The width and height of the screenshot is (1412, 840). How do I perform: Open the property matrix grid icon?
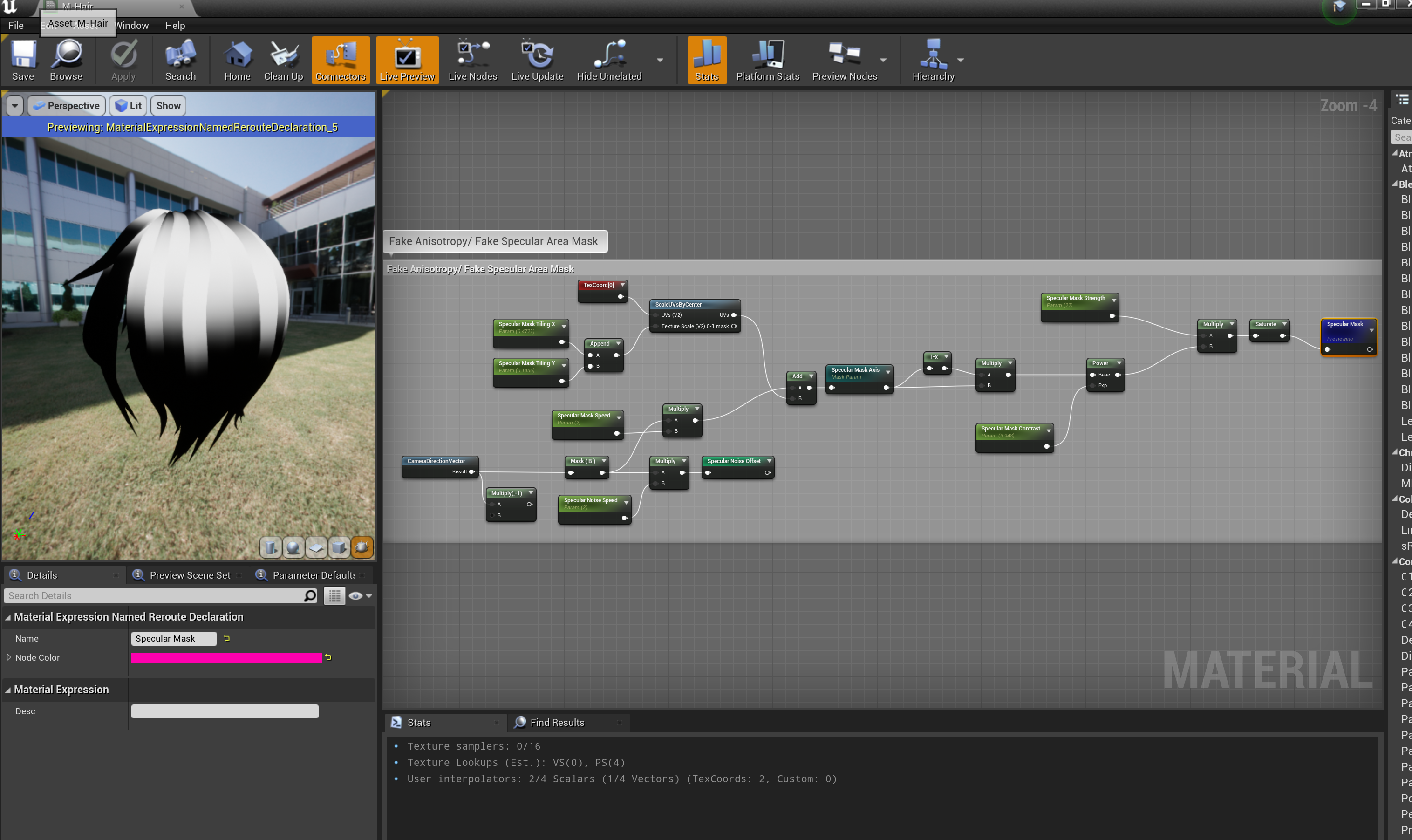[334, 595]
